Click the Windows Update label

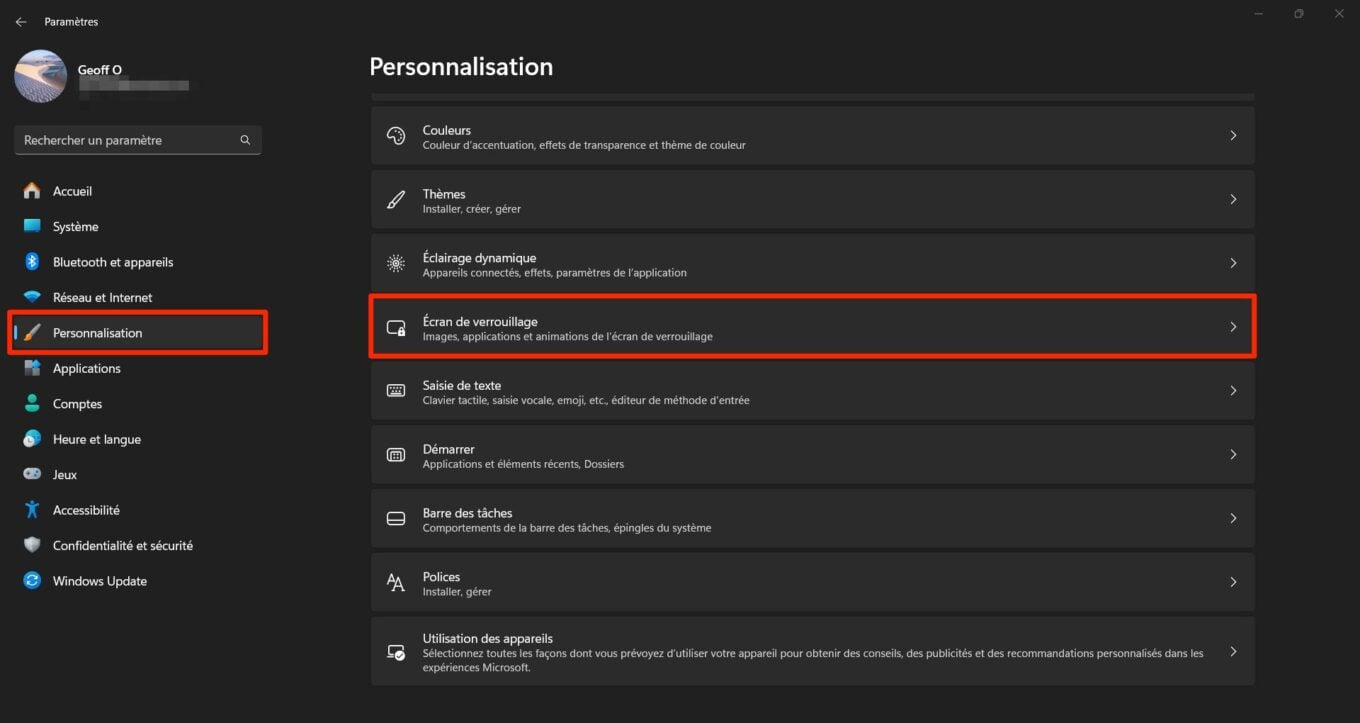100,581
